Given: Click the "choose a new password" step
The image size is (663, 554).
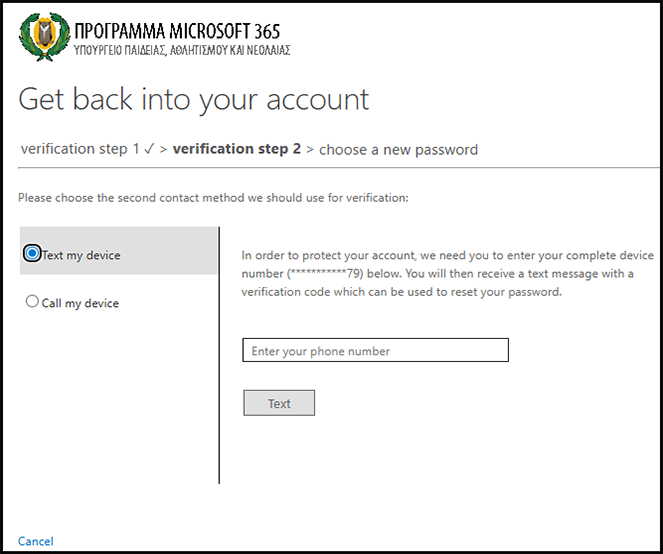Looking at the screenshot, I should click(x=398, y=150).
